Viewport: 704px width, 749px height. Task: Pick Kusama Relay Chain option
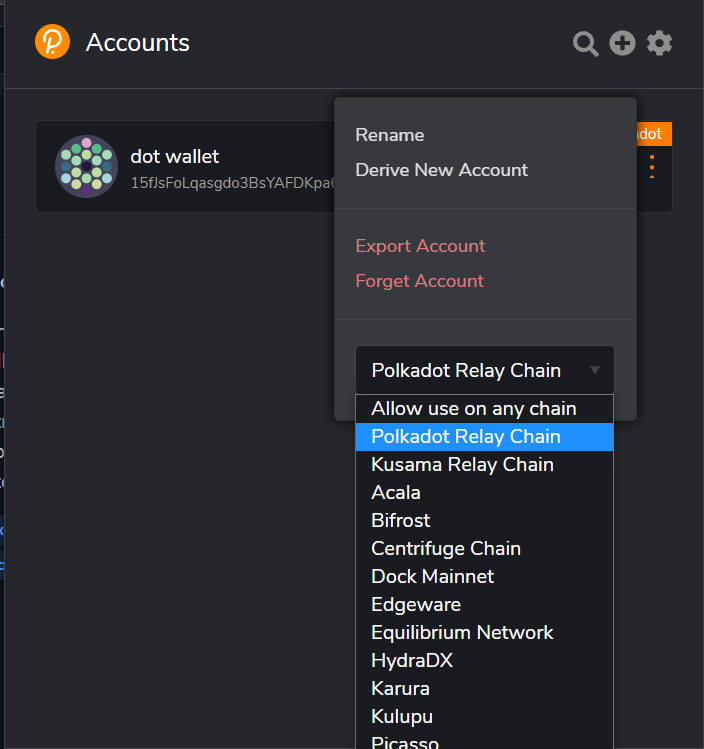click(462, 464)
